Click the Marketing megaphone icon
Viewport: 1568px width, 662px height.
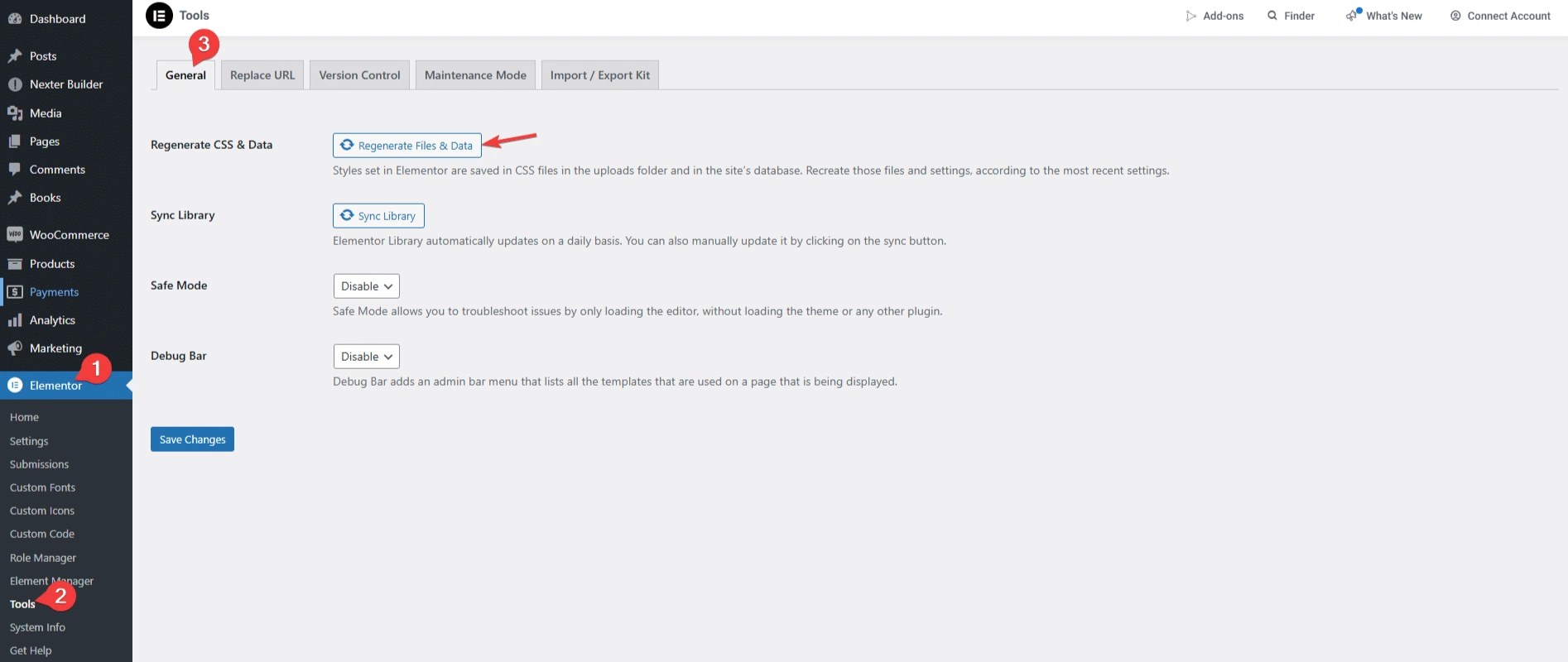tap(15, 348)
